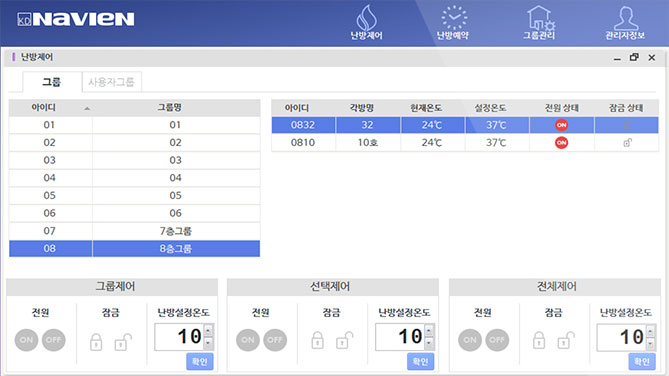Decrease 전체제어 heating temperature with down arrow
Screen dimensions: 669x376
(650, 343)
